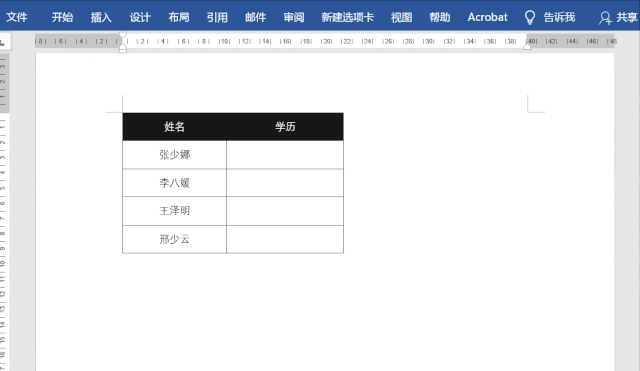
Task: Click the share person icon
Action: point(605,18)
